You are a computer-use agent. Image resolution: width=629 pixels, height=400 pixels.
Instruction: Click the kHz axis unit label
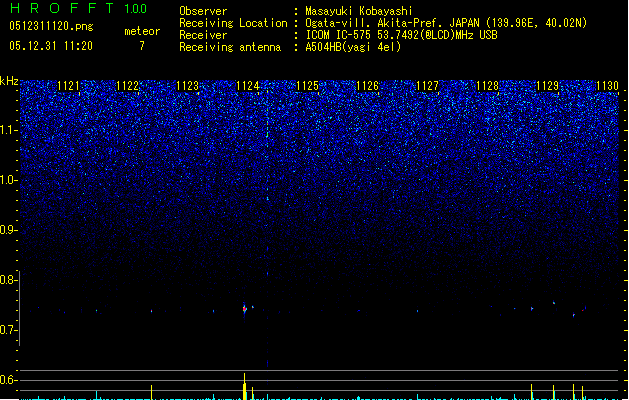click(x=9, y=81)
